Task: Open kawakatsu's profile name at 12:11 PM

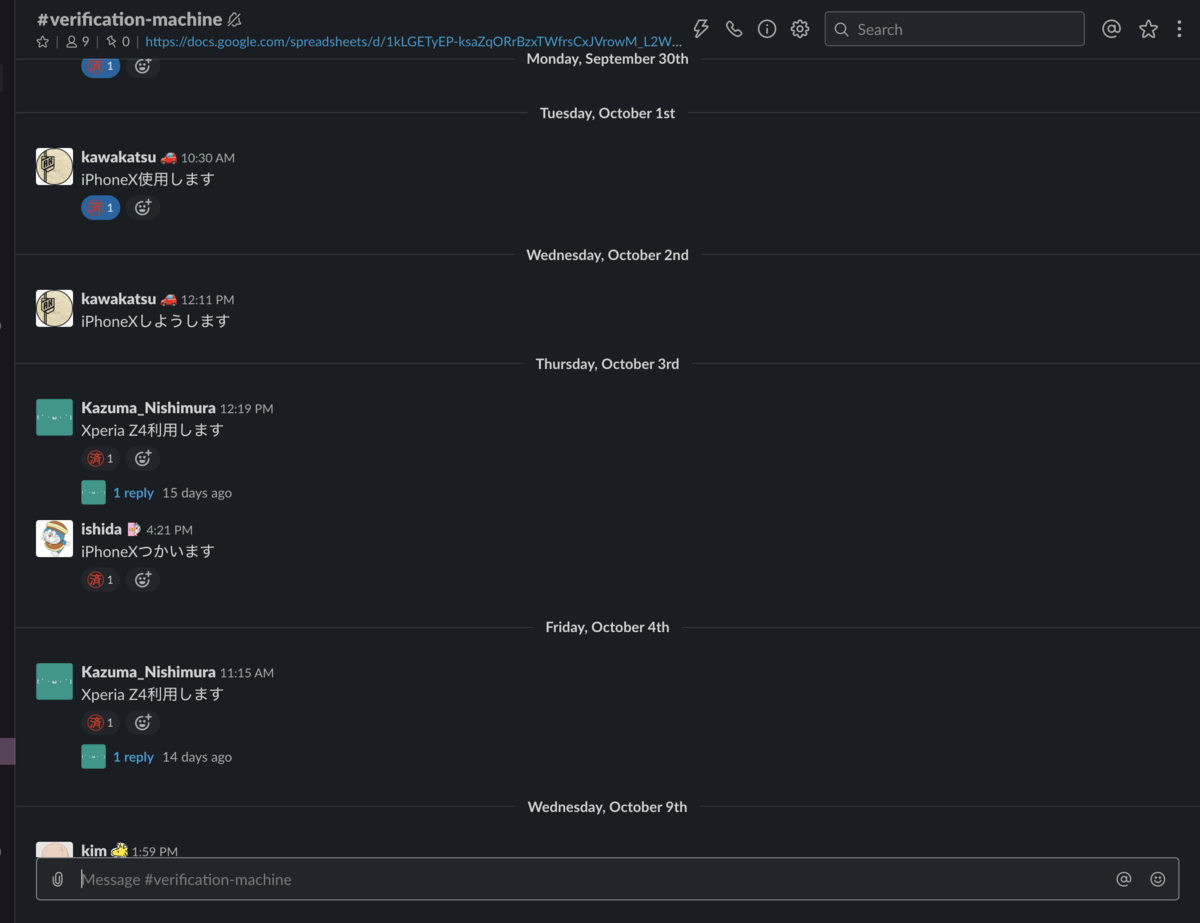Action: pos(118,299)
